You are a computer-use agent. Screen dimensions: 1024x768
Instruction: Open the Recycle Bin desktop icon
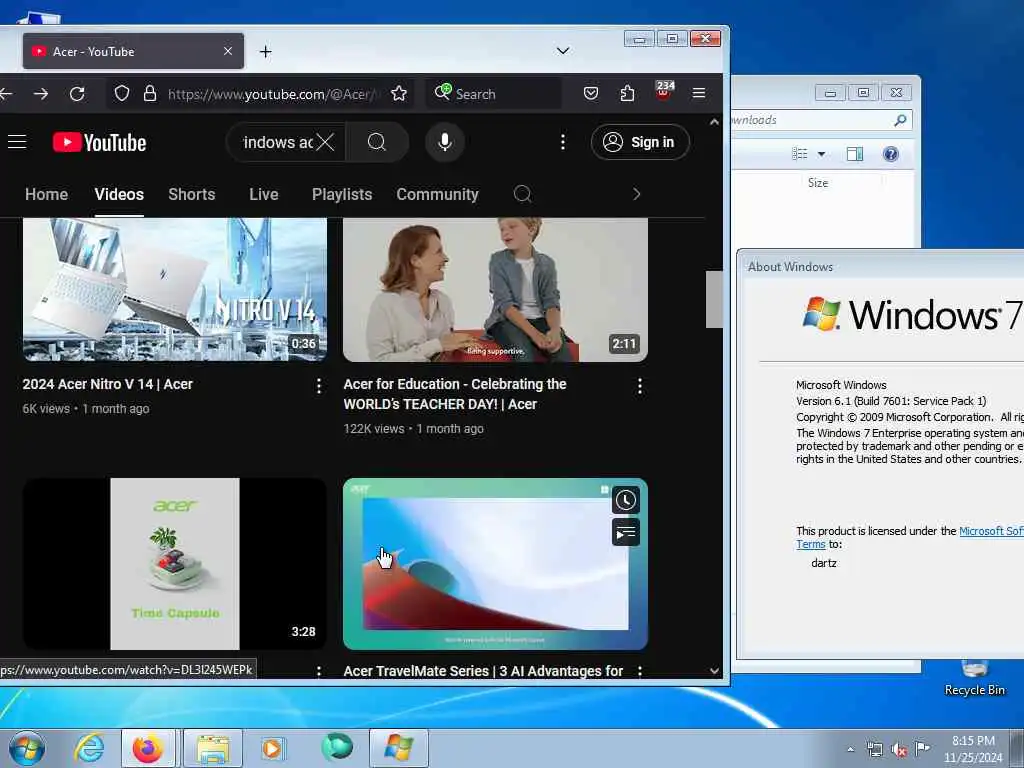click(x=974, y=678)
